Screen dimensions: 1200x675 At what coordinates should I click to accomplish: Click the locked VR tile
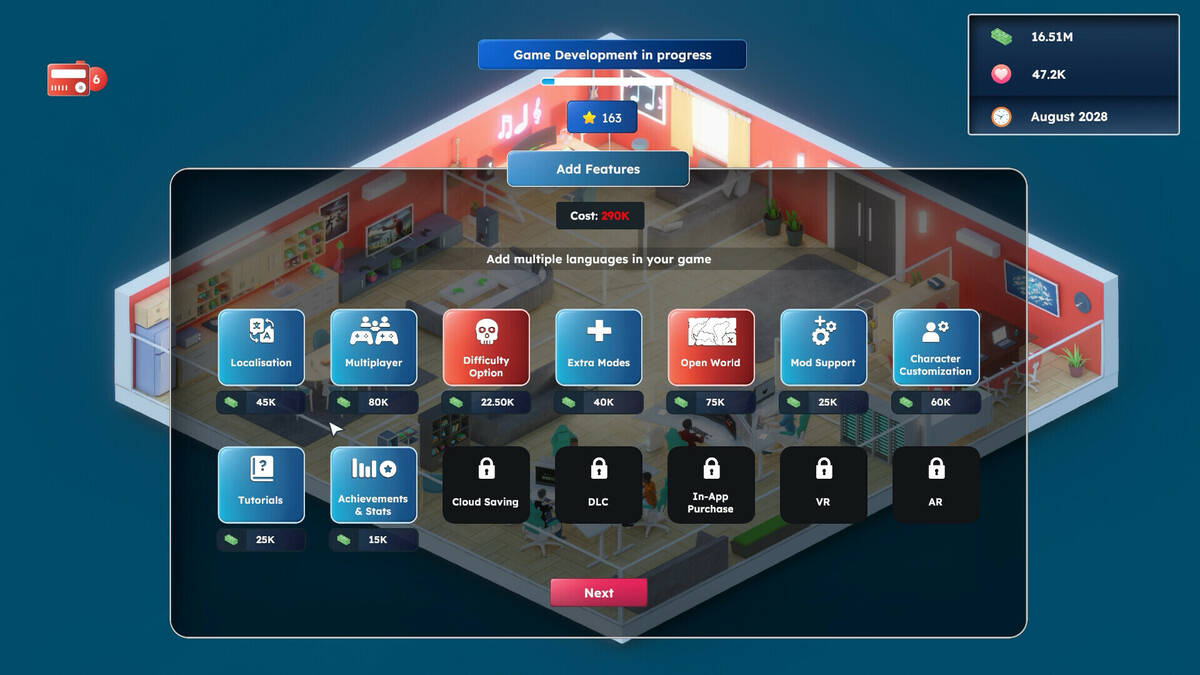[x=823, y=485]
